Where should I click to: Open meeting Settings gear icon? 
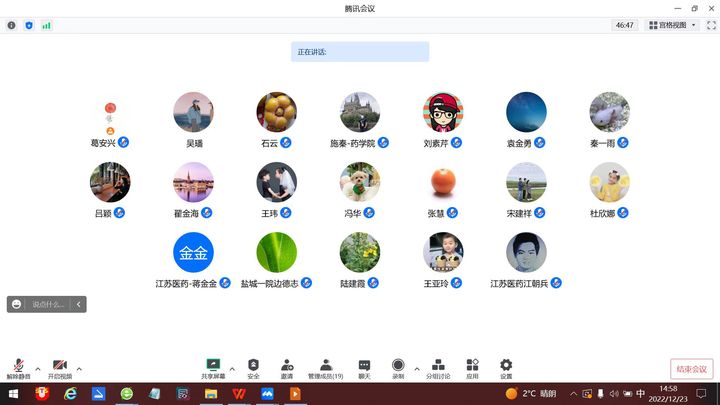506,367
